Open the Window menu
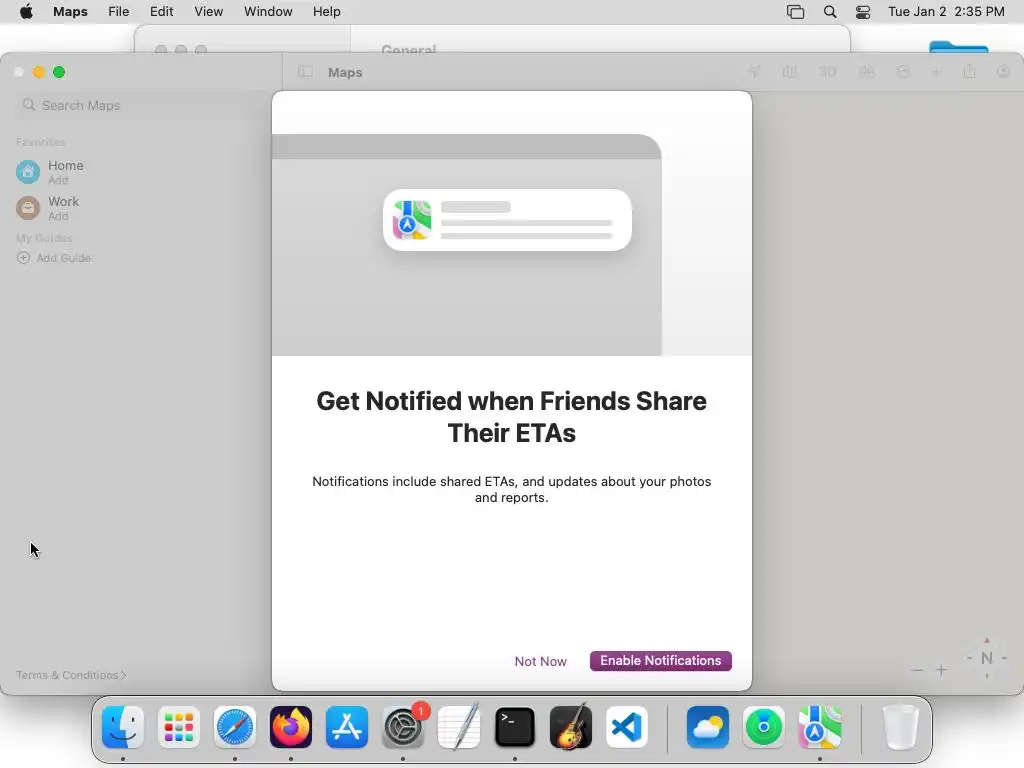This screenshot has width=1024, height=768. (268, 12)
